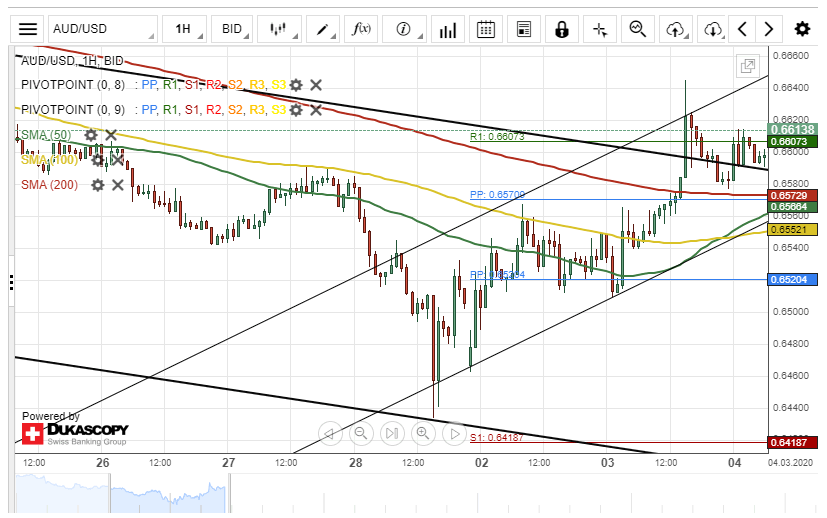Image resolution: width=827 pixels, height=518 pixels.
Task: Toggle the chart padlock
Action: click(x=562, y=29)
